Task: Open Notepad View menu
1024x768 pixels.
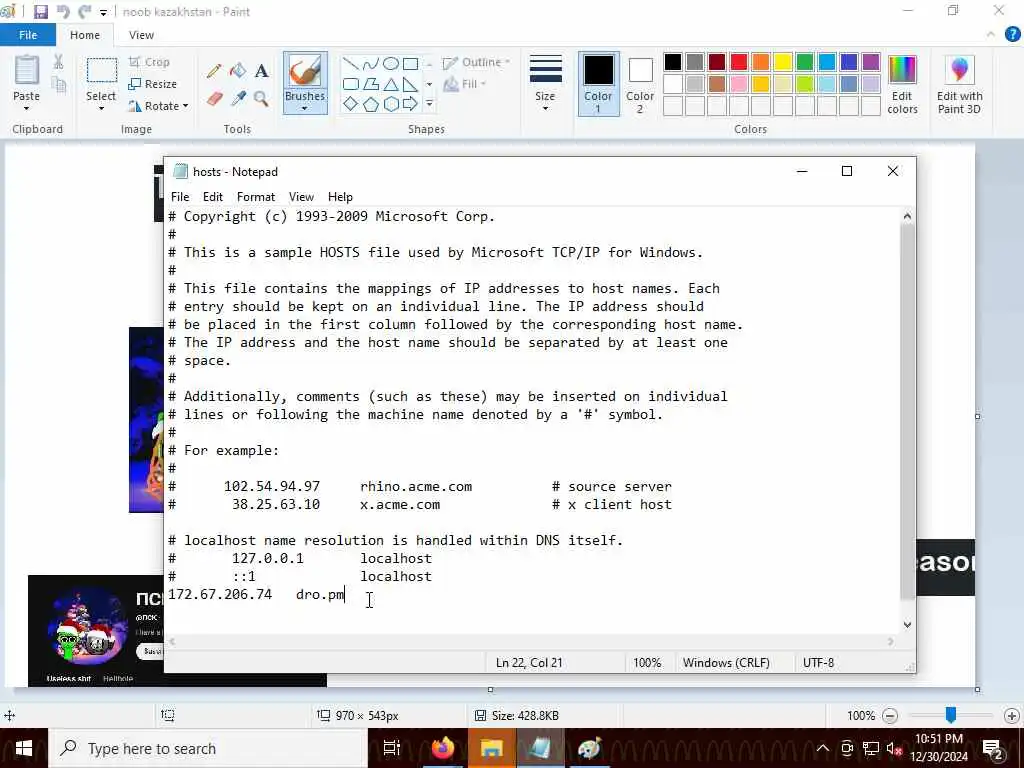Action: (301, 197)
